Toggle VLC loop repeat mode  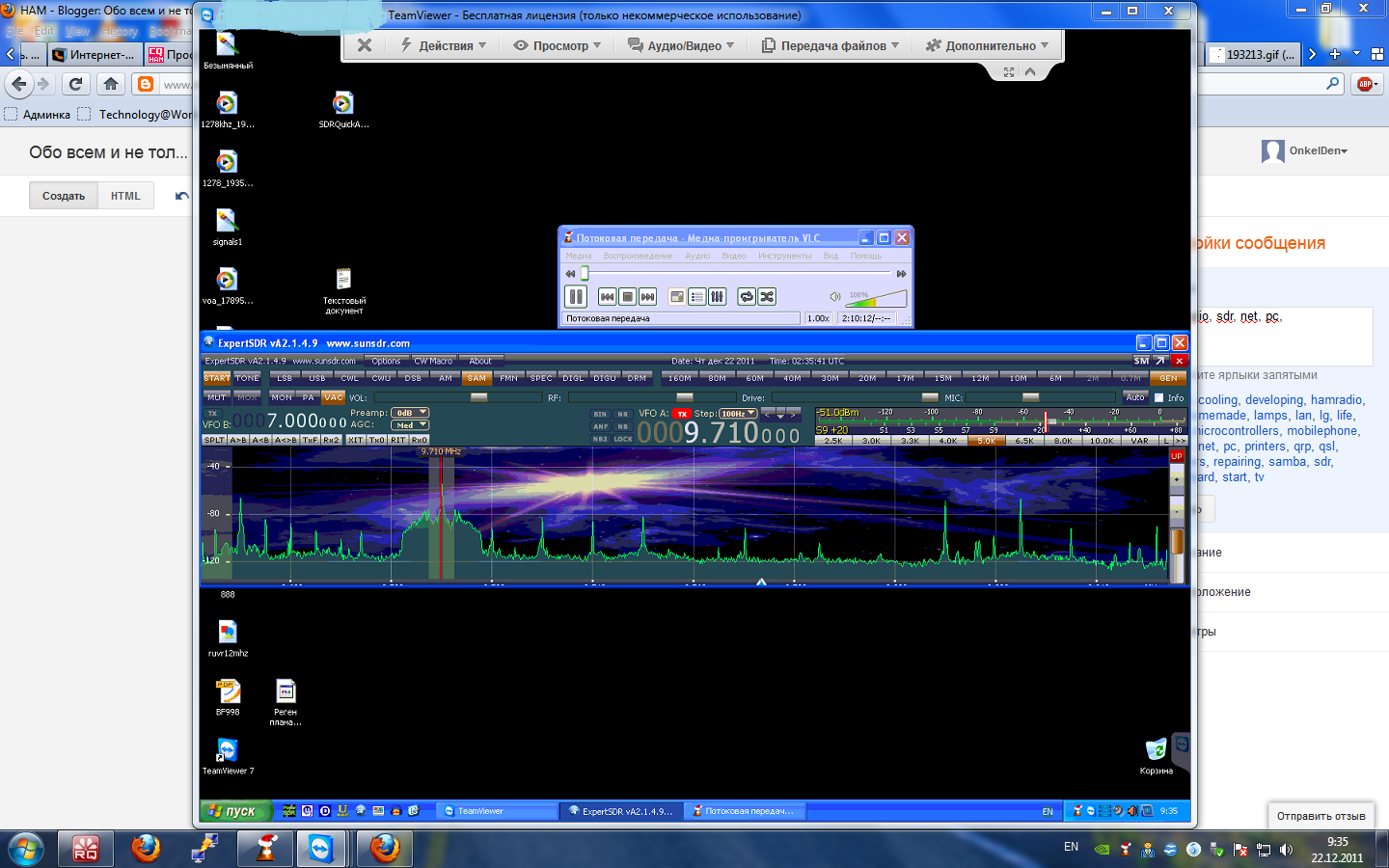point(747,296)
